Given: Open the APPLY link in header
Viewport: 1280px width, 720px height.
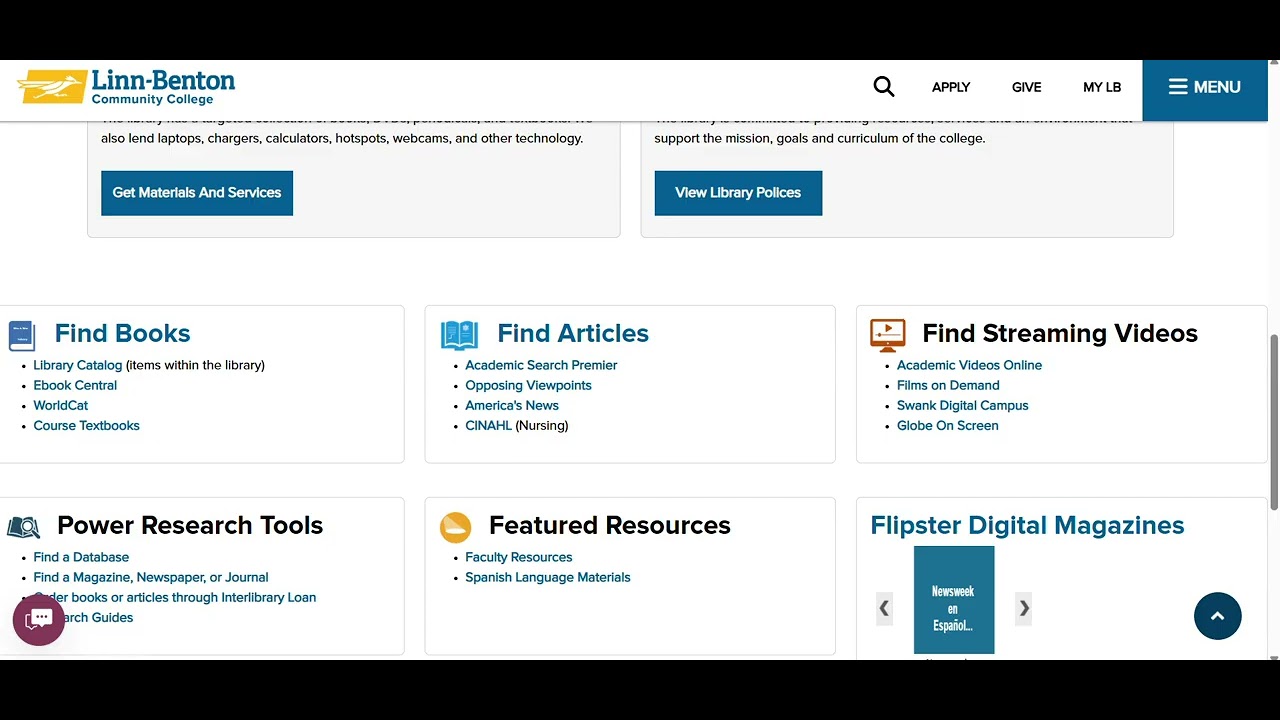Looking at the screenshot, I should [951, 87].
